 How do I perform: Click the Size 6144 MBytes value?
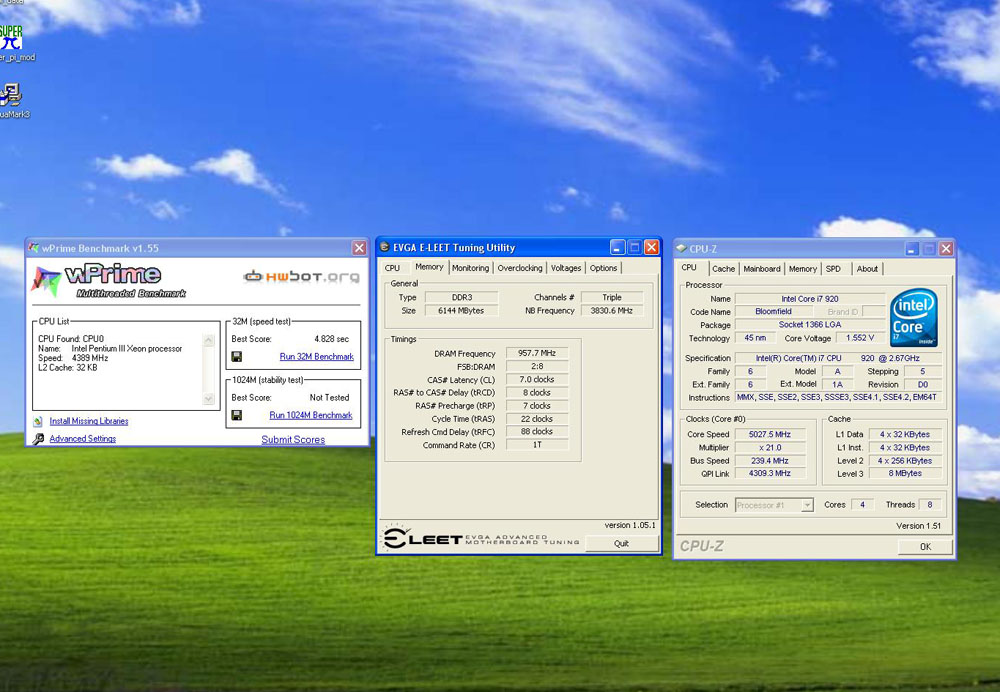click(x=461, y=311)
